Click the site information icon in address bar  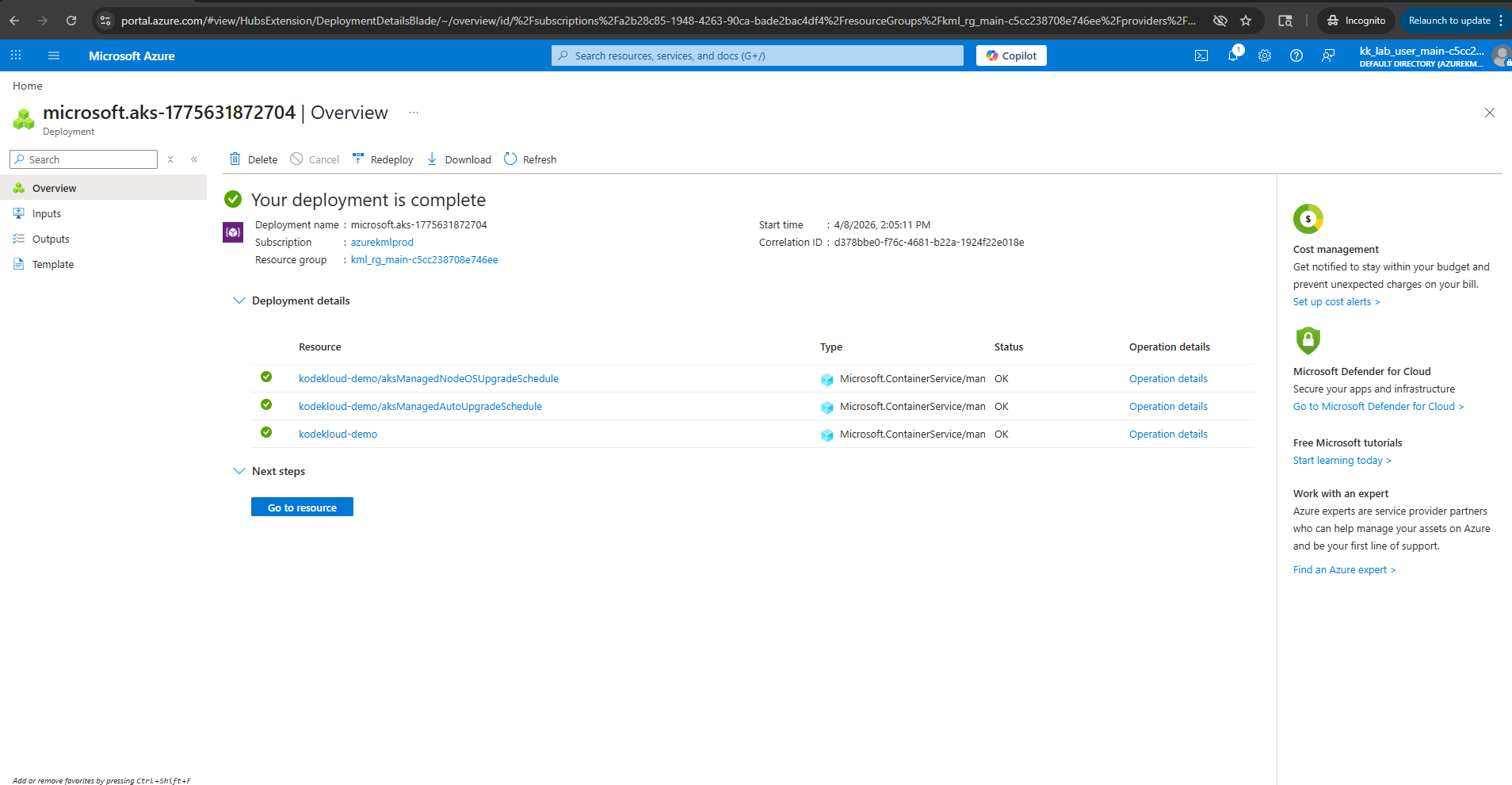click(105, 21)
